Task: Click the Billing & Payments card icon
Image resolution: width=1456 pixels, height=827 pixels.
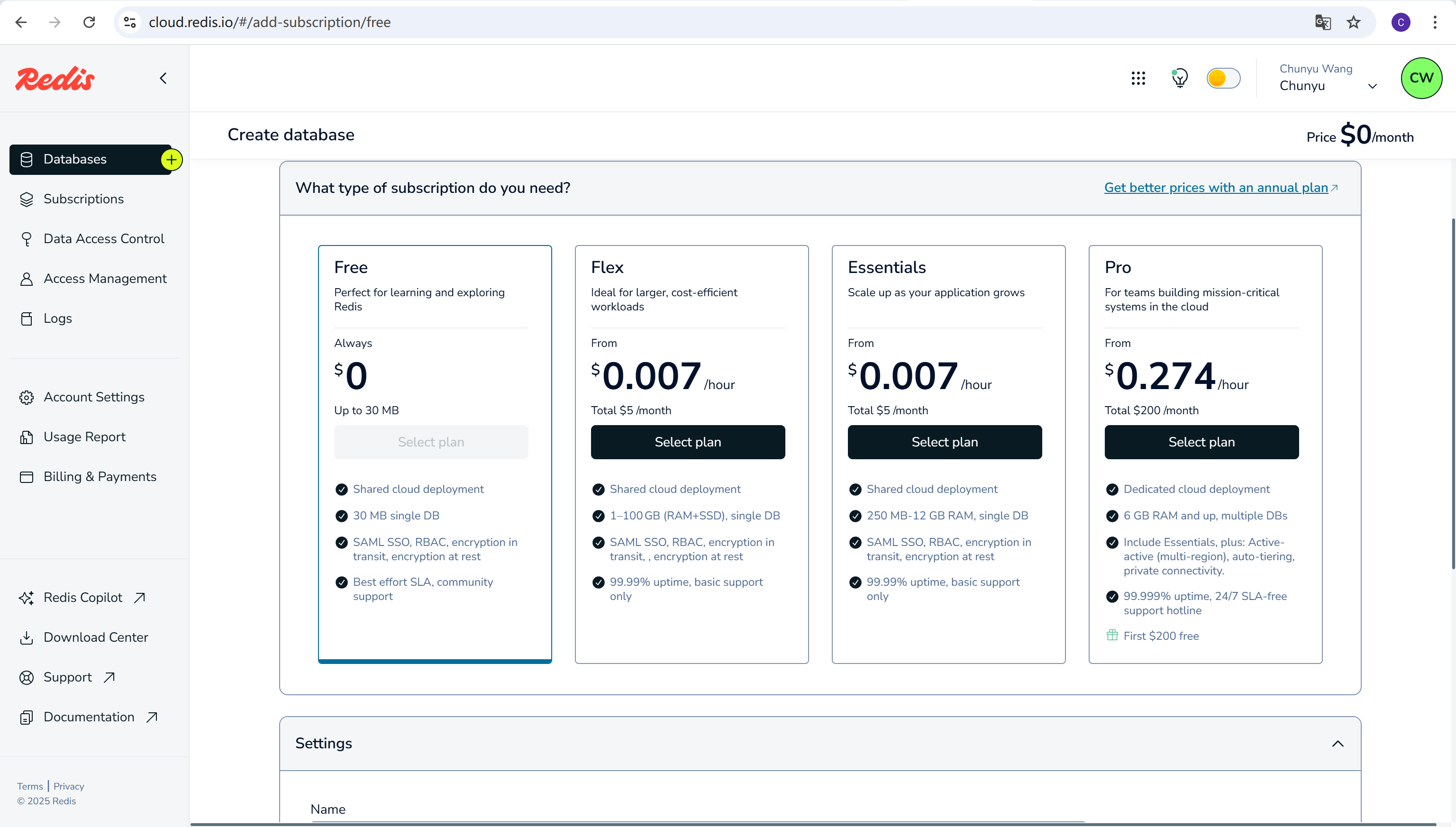Action: 27,477
